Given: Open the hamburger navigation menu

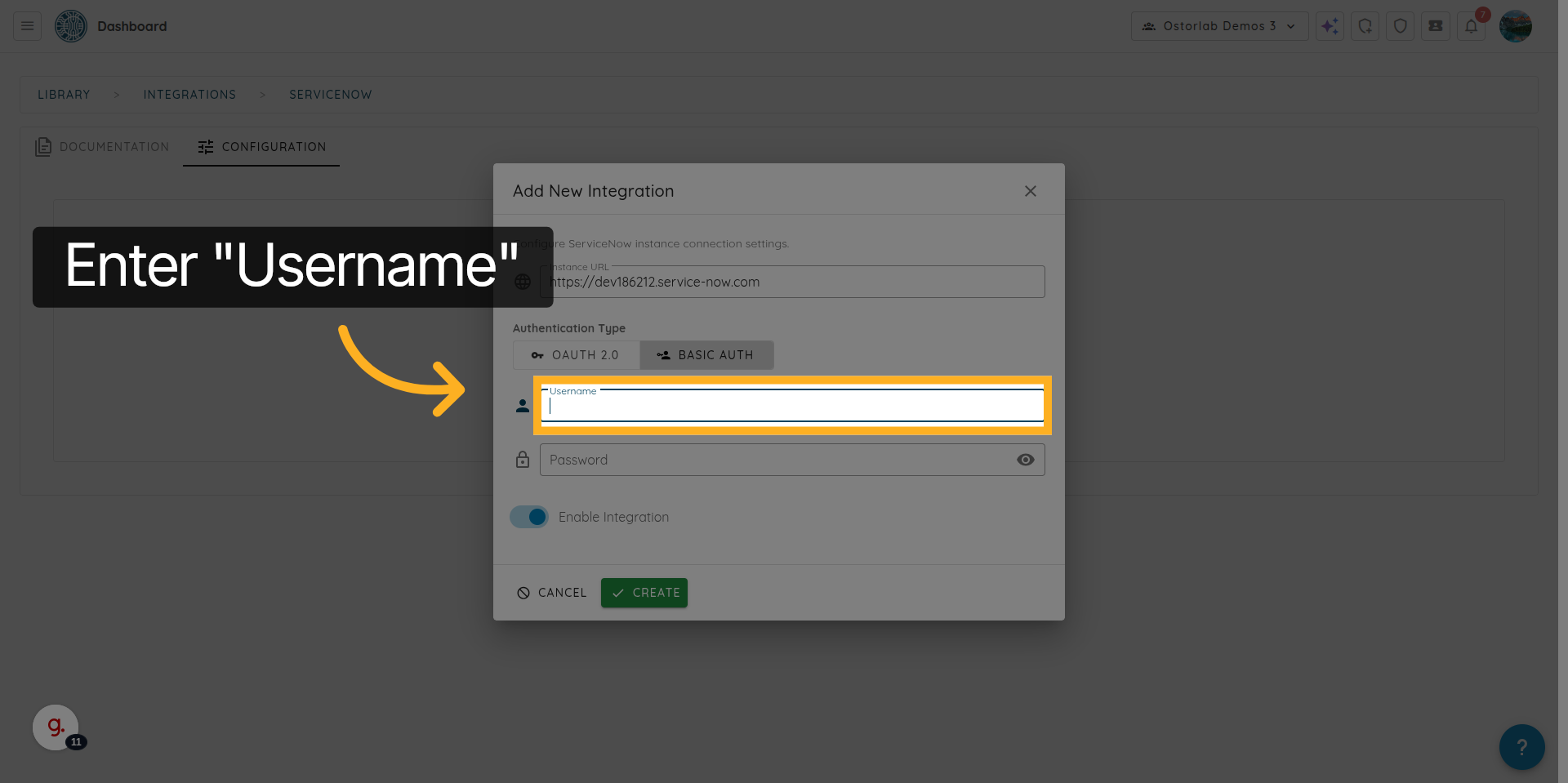Looking at the screenshot, I should click(x=25, y=25).
